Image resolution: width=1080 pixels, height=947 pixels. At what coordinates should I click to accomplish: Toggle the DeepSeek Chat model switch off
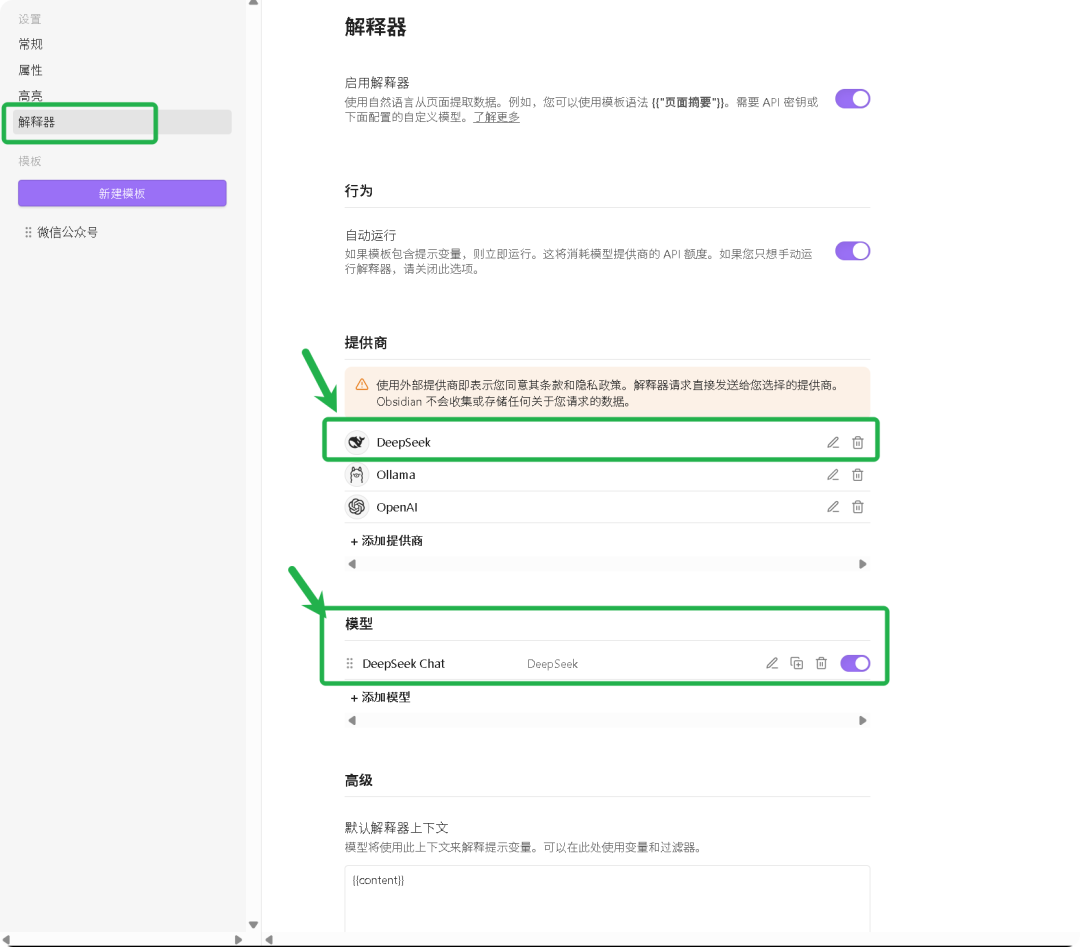855,663
